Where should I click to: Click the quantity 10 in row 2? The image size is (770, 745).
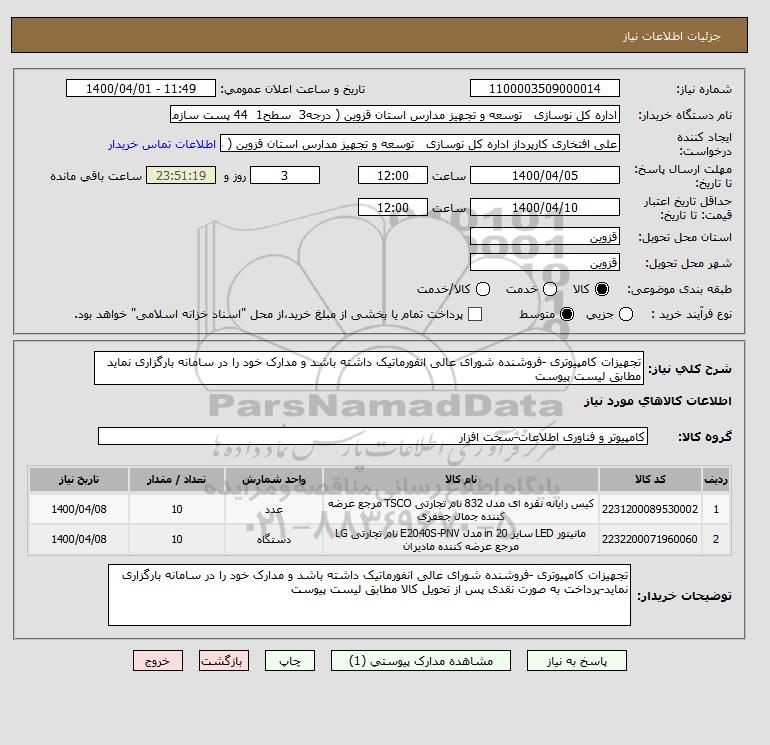pyautogui.click(x=177, y=539)
